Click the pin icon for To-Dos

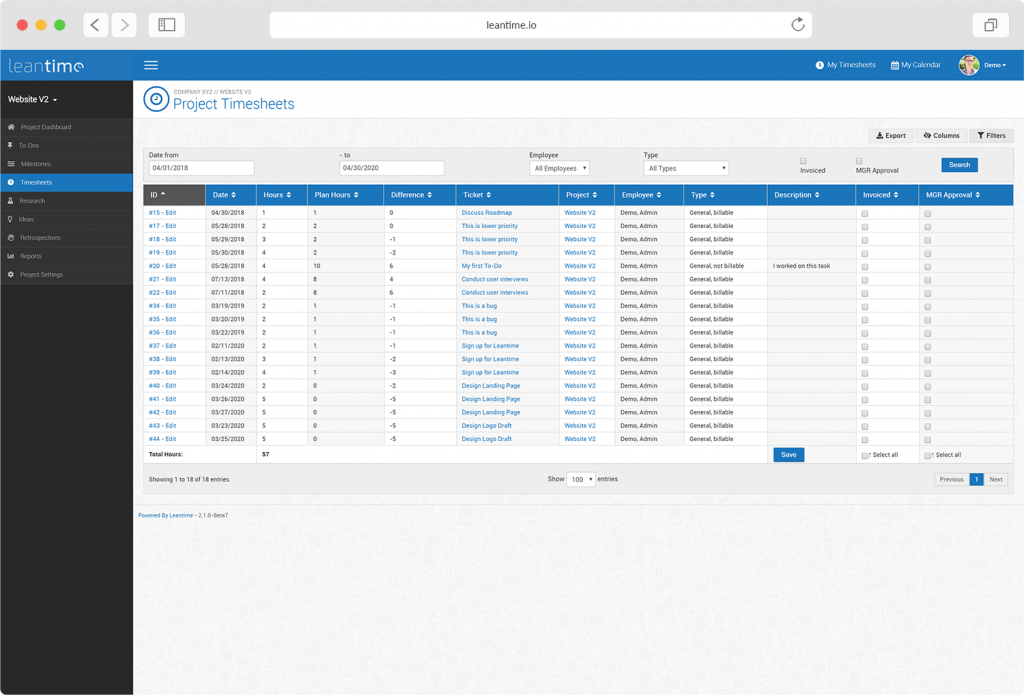pos(10,145)
